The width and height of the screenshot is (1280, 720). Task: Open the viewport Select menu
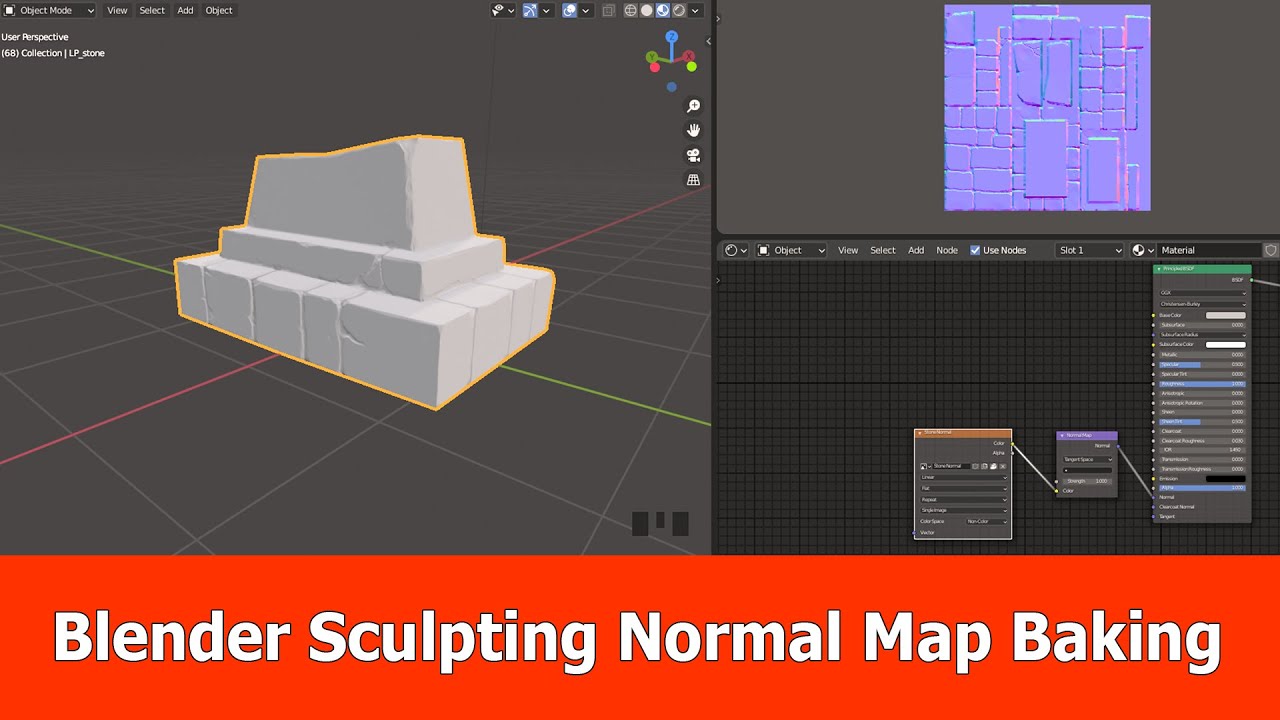coord(152,10)
